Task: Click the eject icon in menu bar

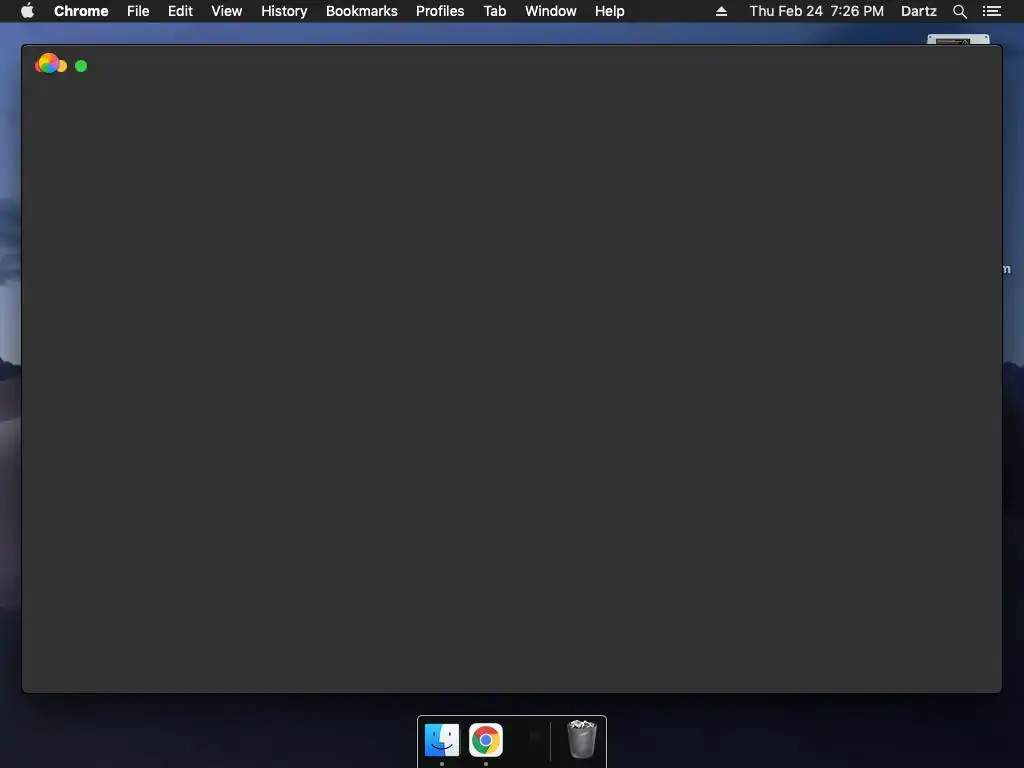Action: 721,11
